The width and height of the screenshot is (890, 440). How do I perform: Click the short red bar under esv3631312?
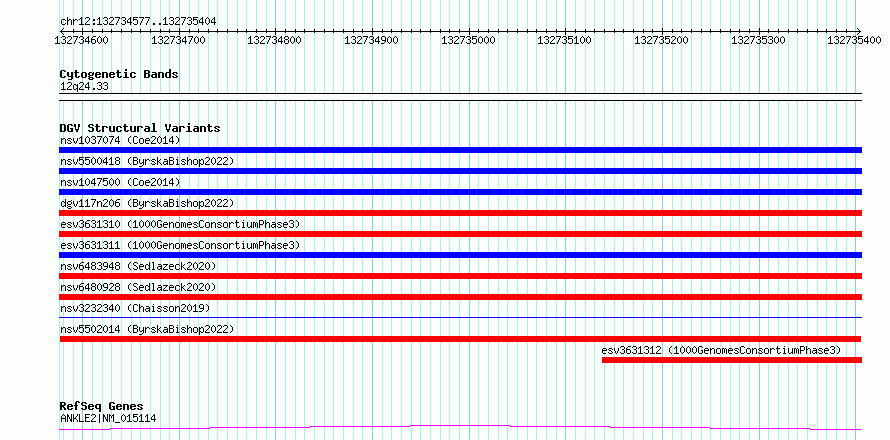click(732, 360)
